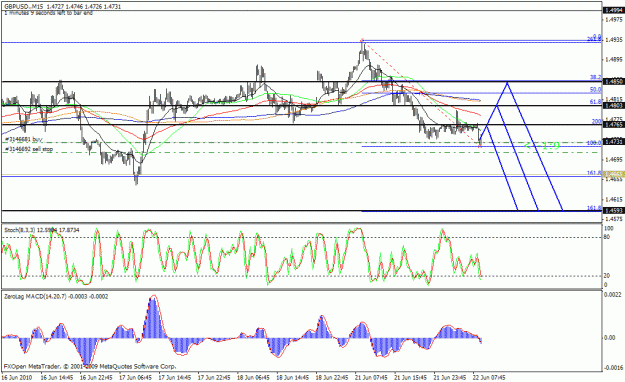Image resolution: width=625 pixels, height=382 pixels.
Task: Click the '16 Jun 22:45' time label
Action: tap(96, 377)
